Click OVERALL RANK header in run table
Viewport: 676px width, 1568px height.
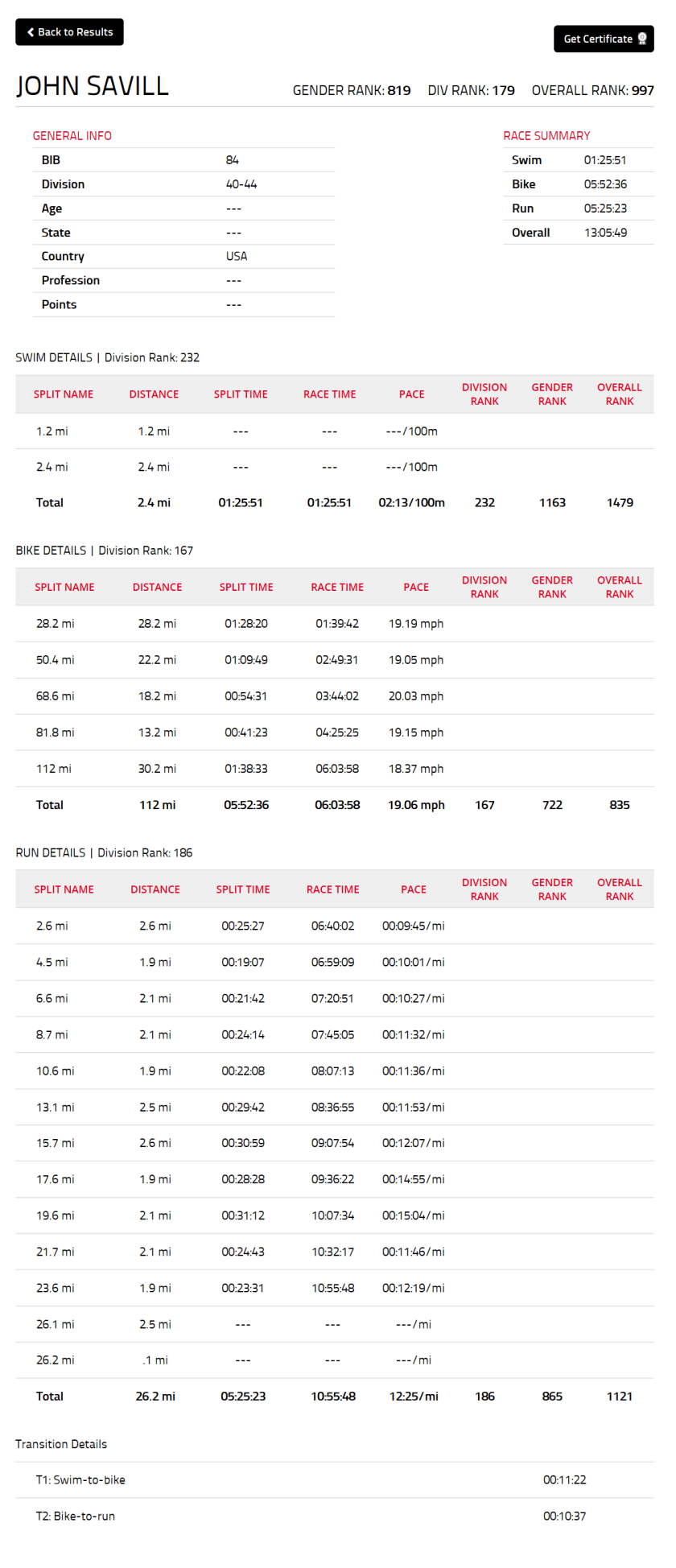(620, 889)
